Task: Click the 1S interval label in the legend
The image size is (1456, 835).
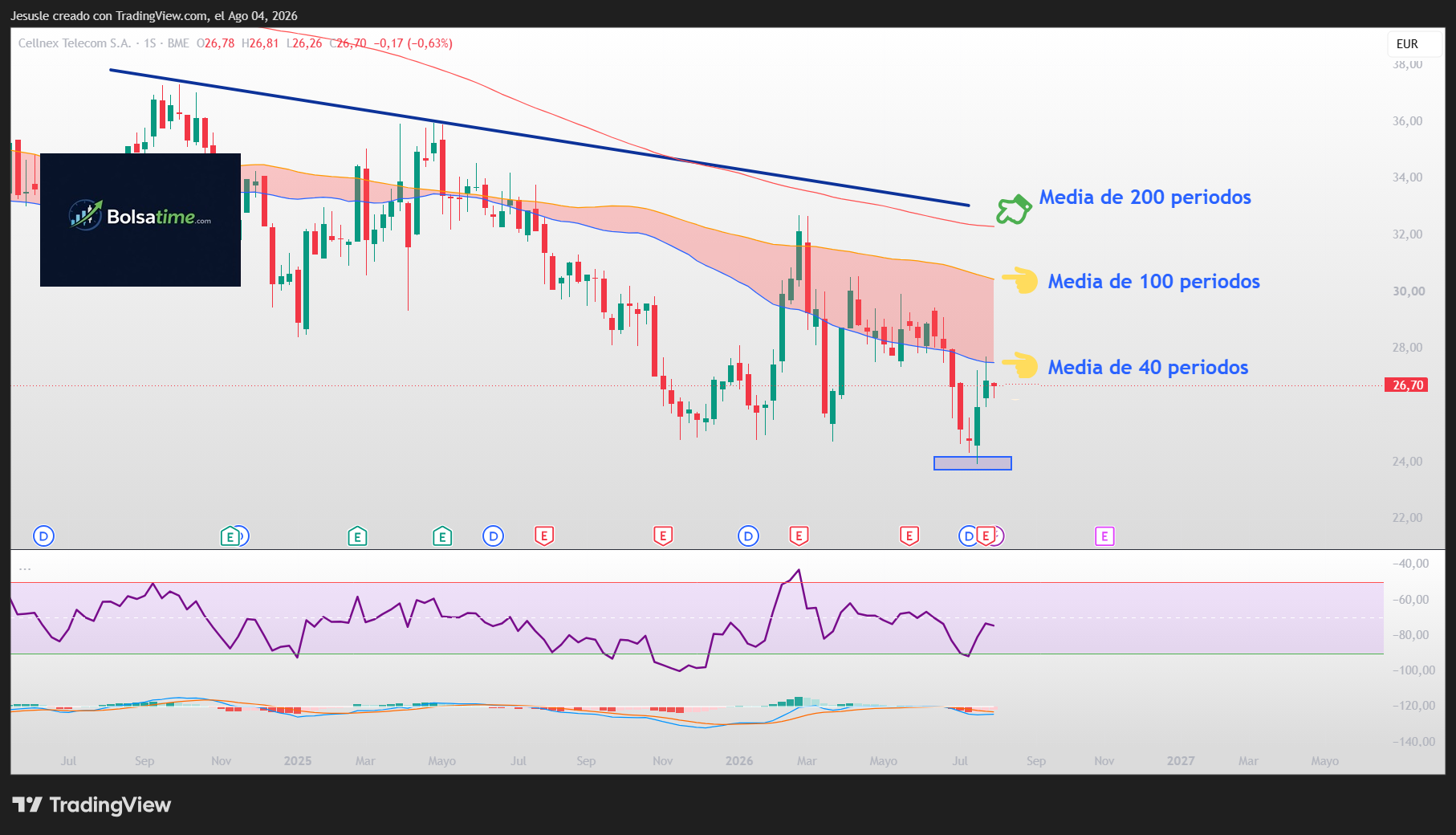Action: [150, 43]
